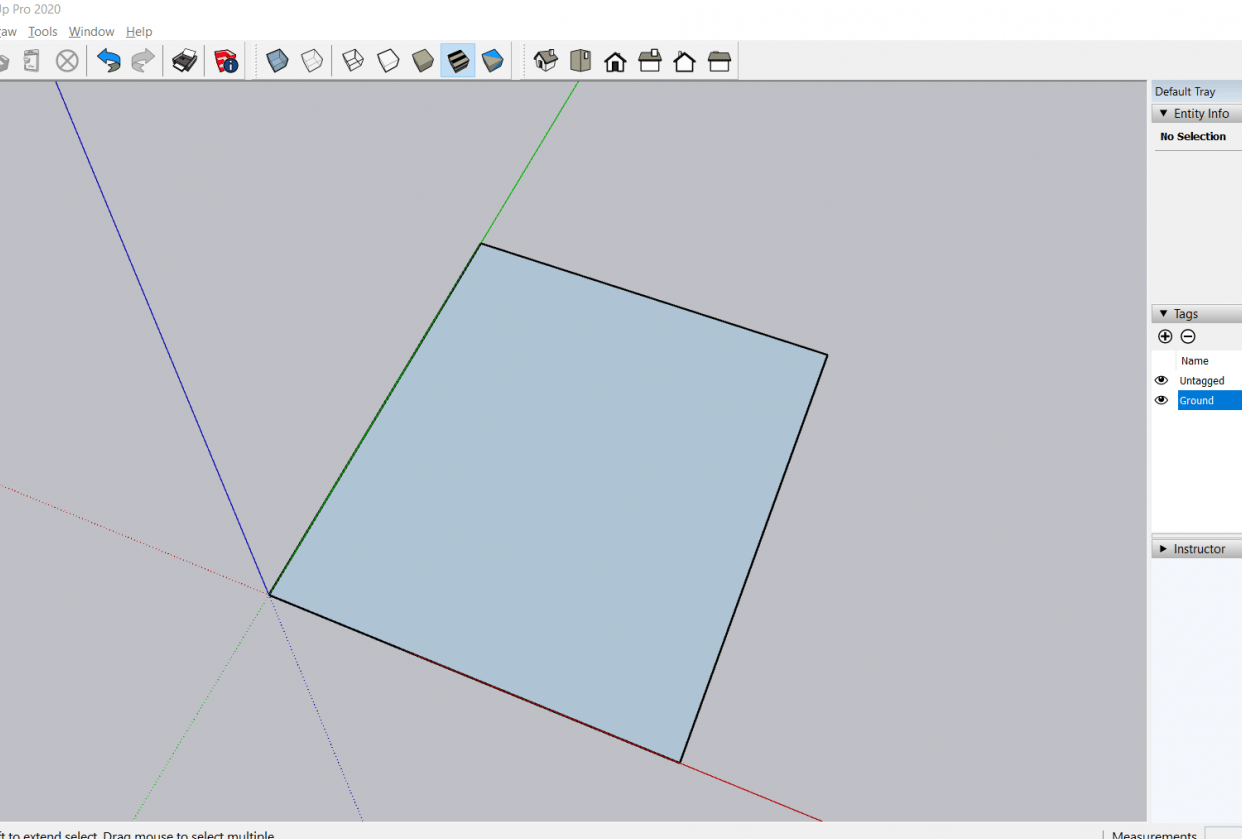Toggle X-Ray mode
The image size is (1242, 839).
277,61
